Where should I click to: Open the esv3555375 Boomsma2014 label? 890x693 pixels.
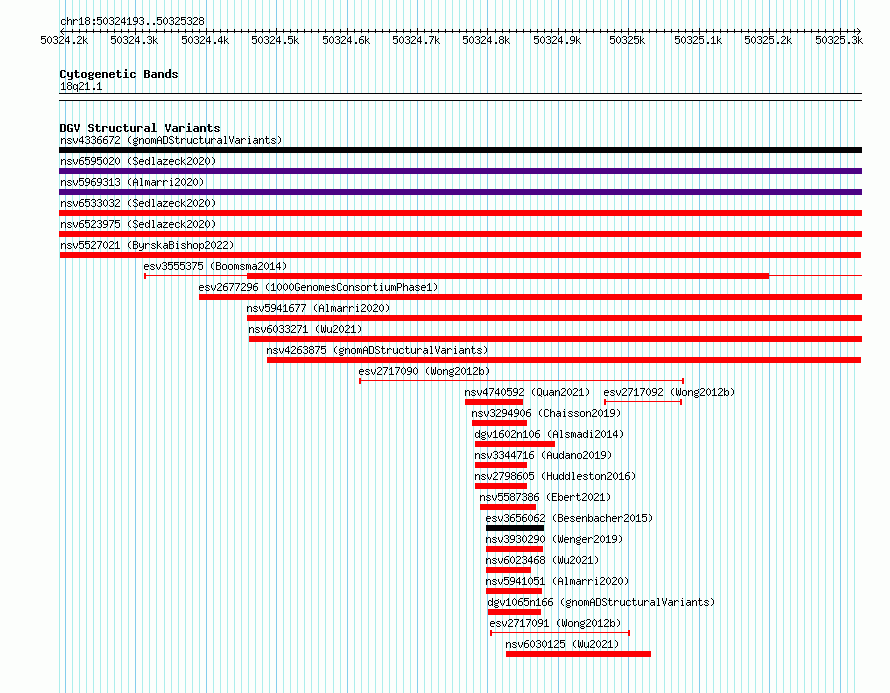[215, 266]
